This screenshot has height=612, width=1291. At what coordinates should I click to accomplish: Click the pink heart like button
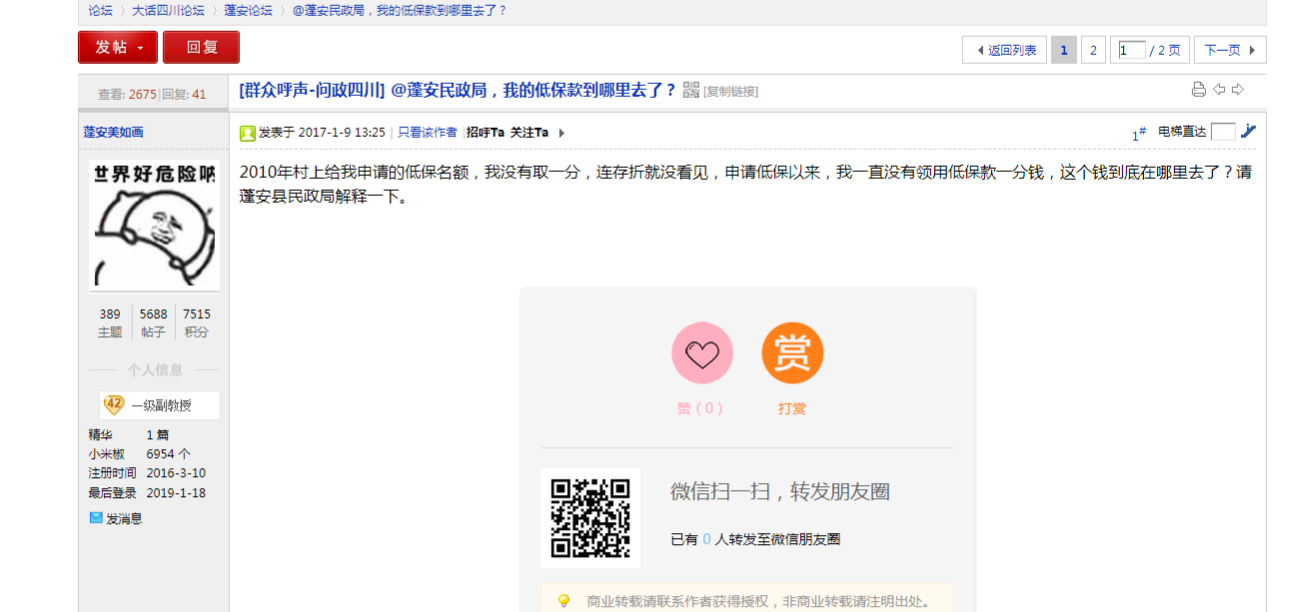[x=702, y=353]
